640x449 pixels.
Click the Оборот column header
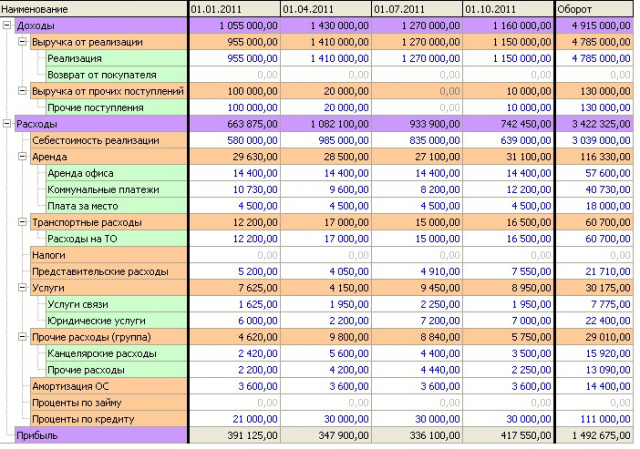coord(595,9)
